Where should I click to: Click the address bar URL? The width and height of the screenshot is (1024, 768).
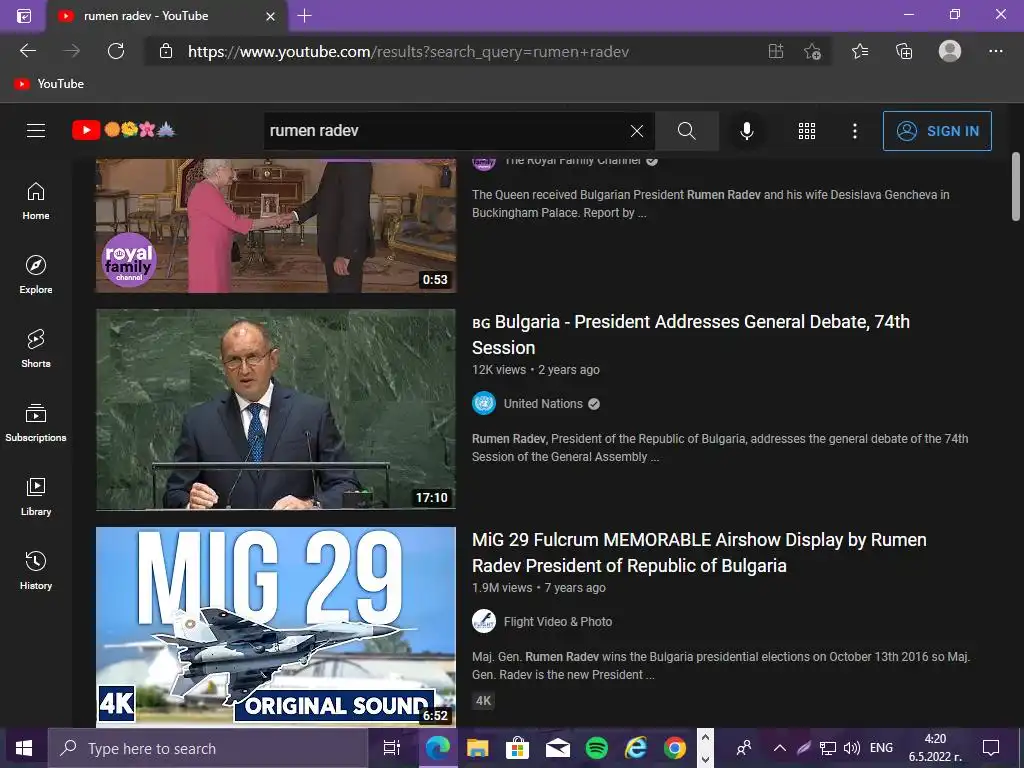pyautogui.click(x=408, y=52)
